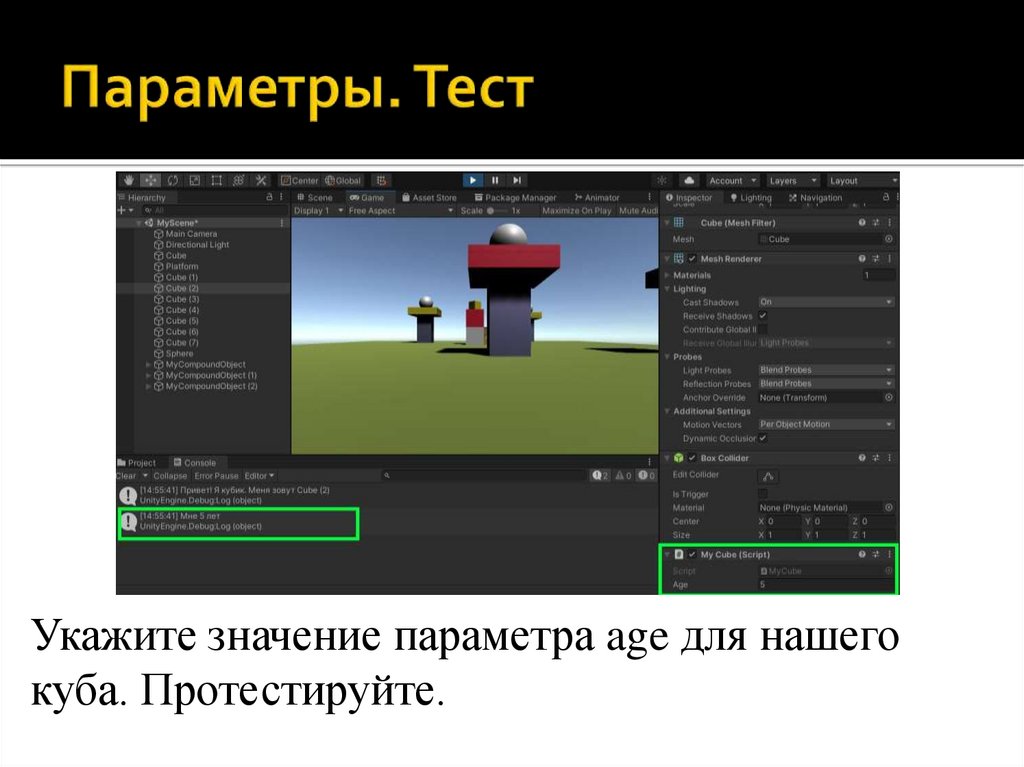Switch to the Project tab
This screenshot has width=1024, height=767.
pyautogui.click(x=136, y=463)
